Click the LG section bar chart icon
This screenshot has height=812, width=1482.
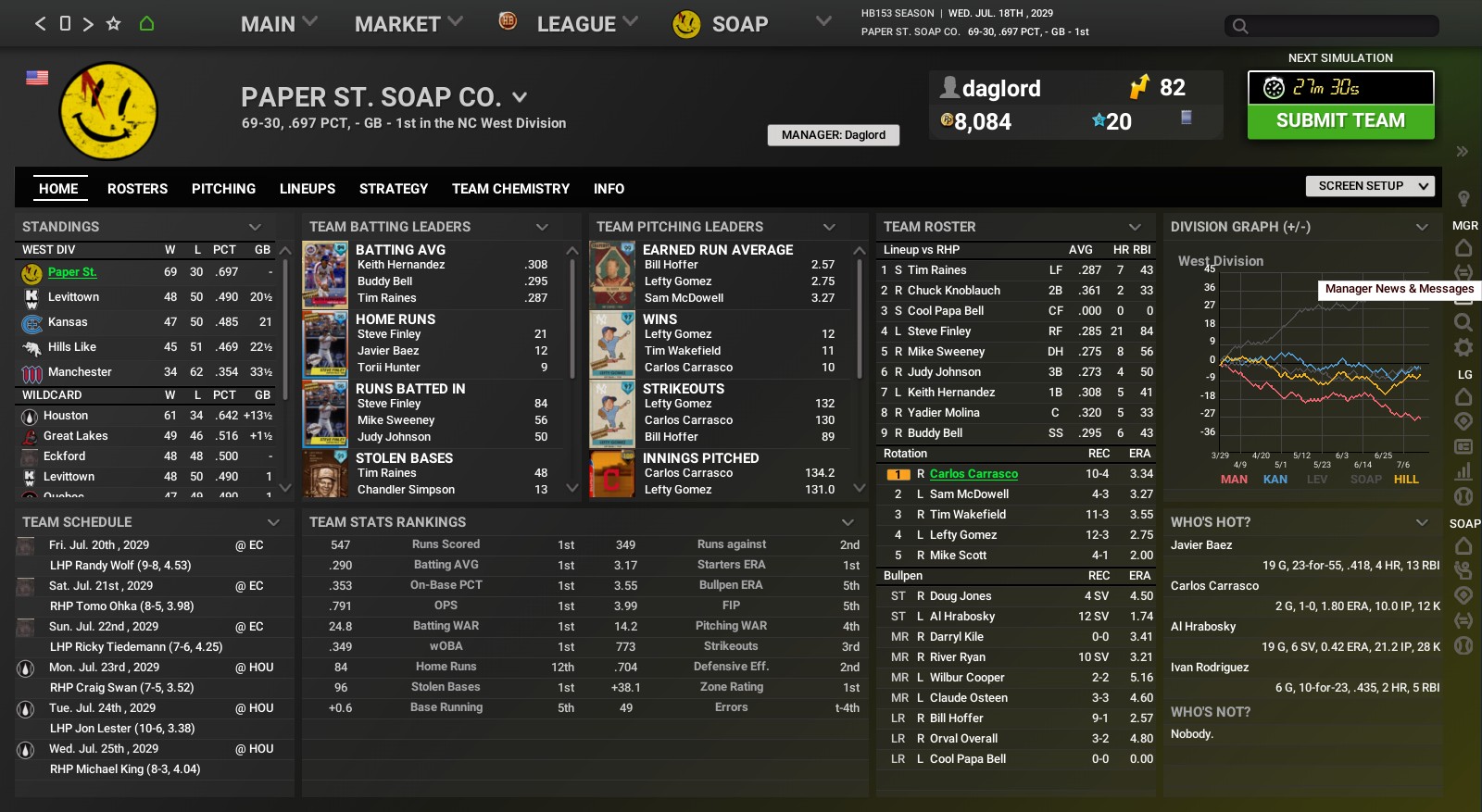pyautogui.click(x=1463, y=471)
